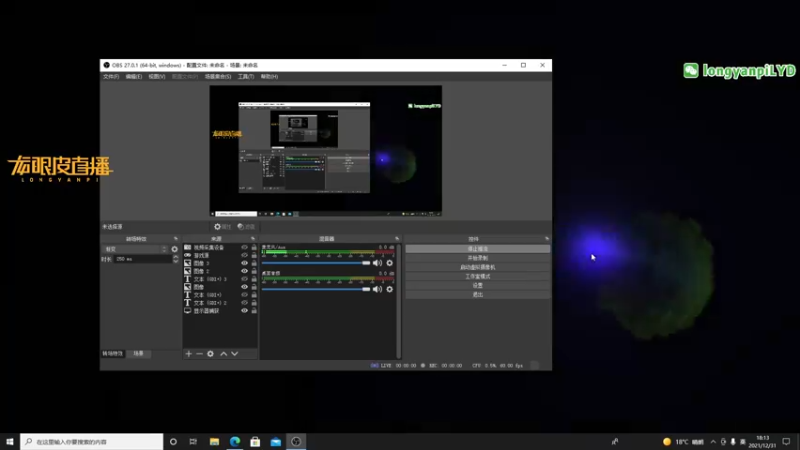Screen dimensions: 800x450
Task: Mute the 麦克风/Aux speaker icon
Action: click(x=377, y=263)
